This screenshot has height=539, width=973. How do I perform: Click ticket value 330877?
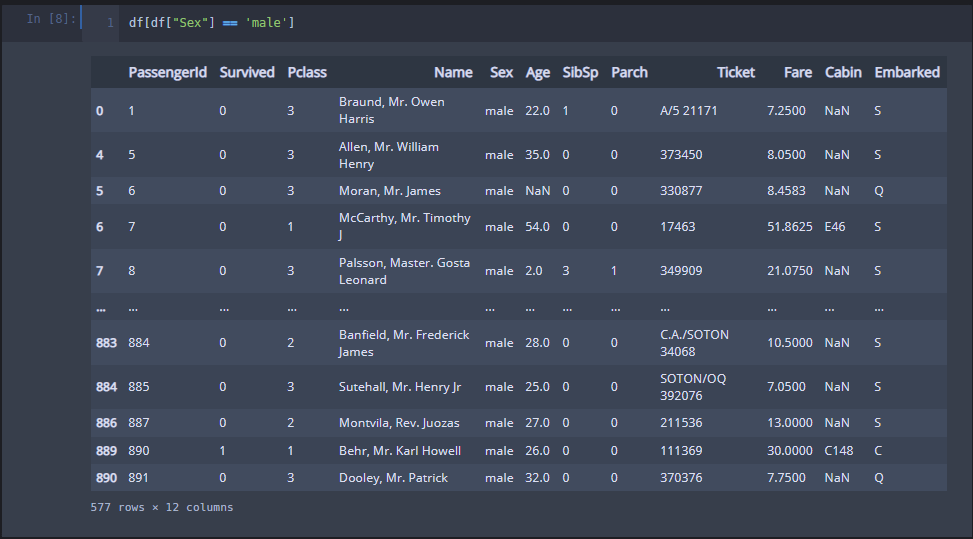point(681,191)
